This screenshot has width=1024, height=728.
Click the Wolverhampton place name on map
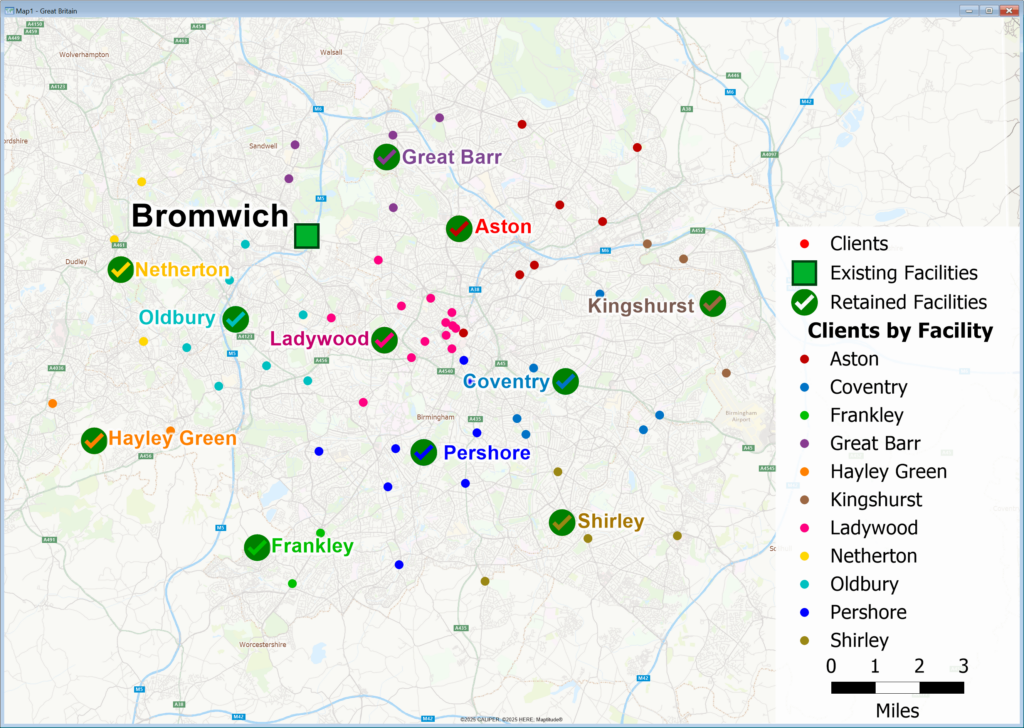click(x=84, y=55)
